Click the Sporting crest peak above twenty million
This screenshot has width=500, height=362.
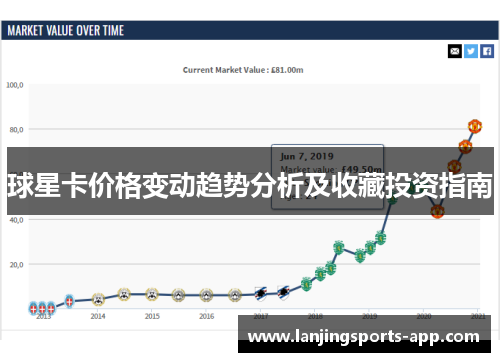click(x=338, y=248)
